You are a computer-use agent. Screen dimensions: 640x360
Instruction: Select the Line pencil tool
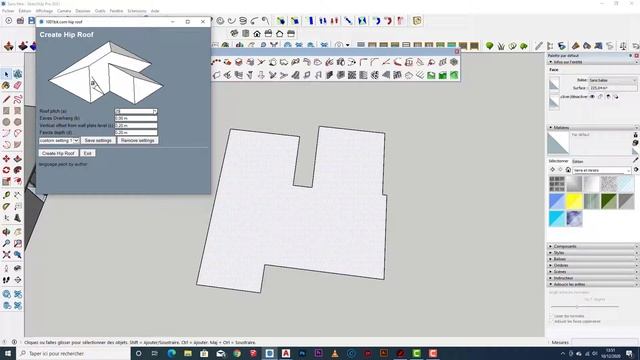tap(6, 99)
